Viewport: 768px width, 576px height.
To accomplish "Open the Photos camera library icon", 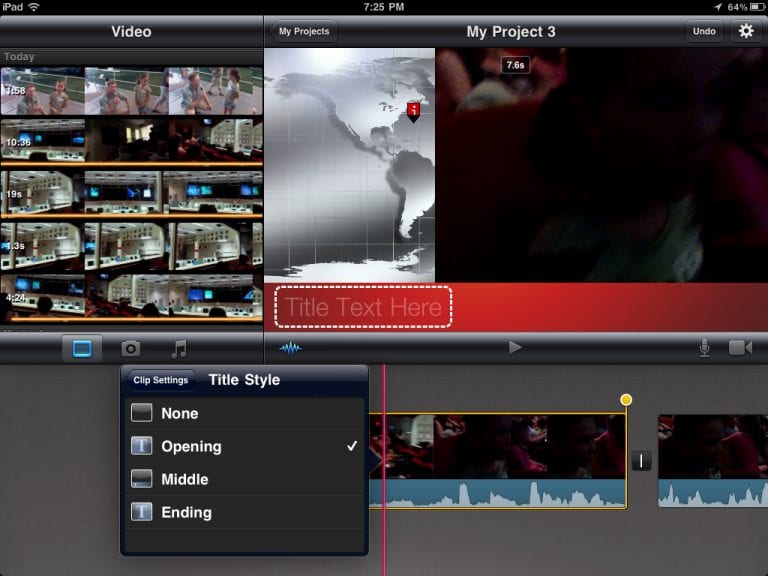I will pyautogui.click(x=130, y=349).
